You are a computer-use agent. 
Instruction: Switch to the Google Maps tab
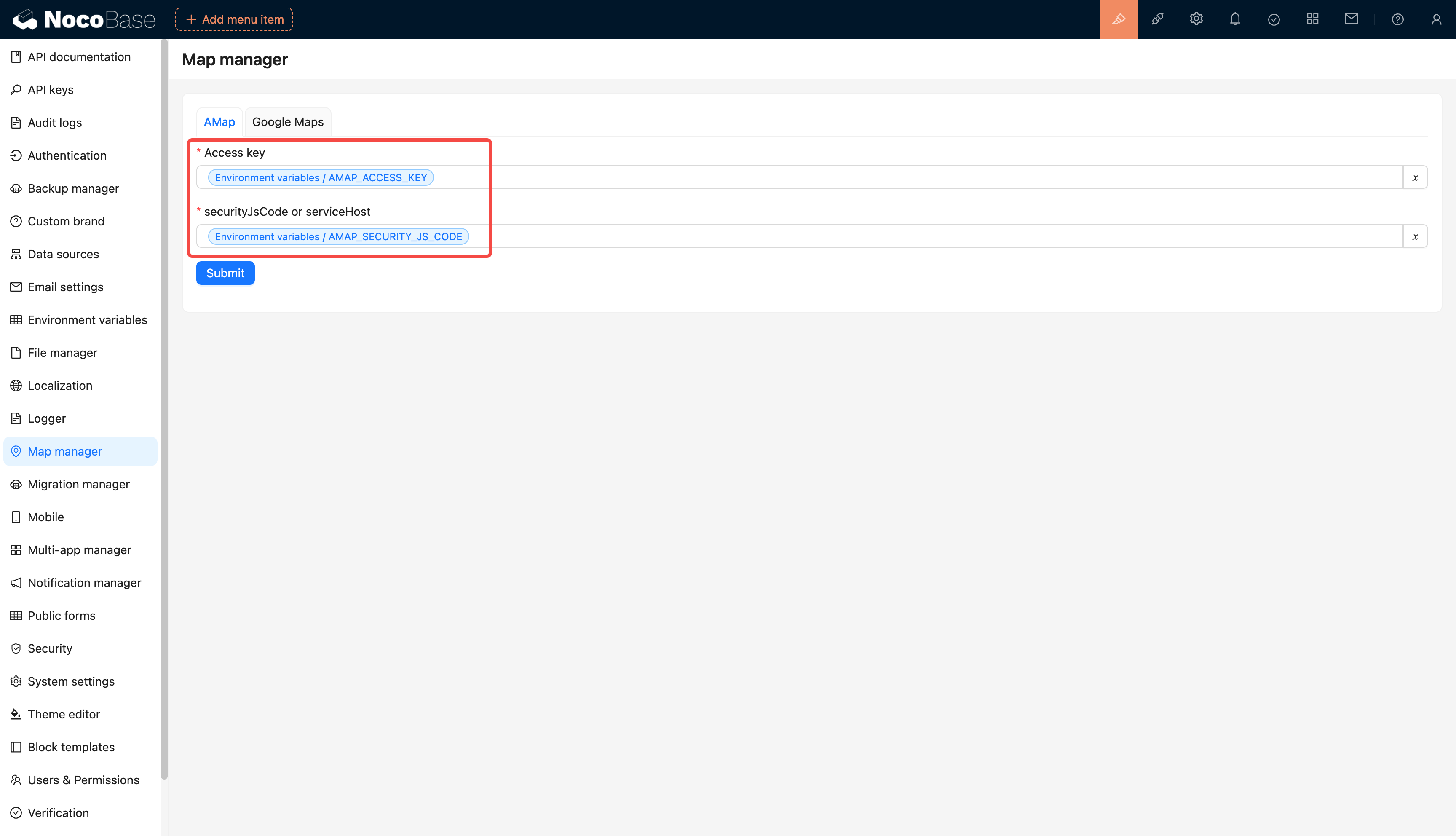pyautogui.click(x=287, y=122)
